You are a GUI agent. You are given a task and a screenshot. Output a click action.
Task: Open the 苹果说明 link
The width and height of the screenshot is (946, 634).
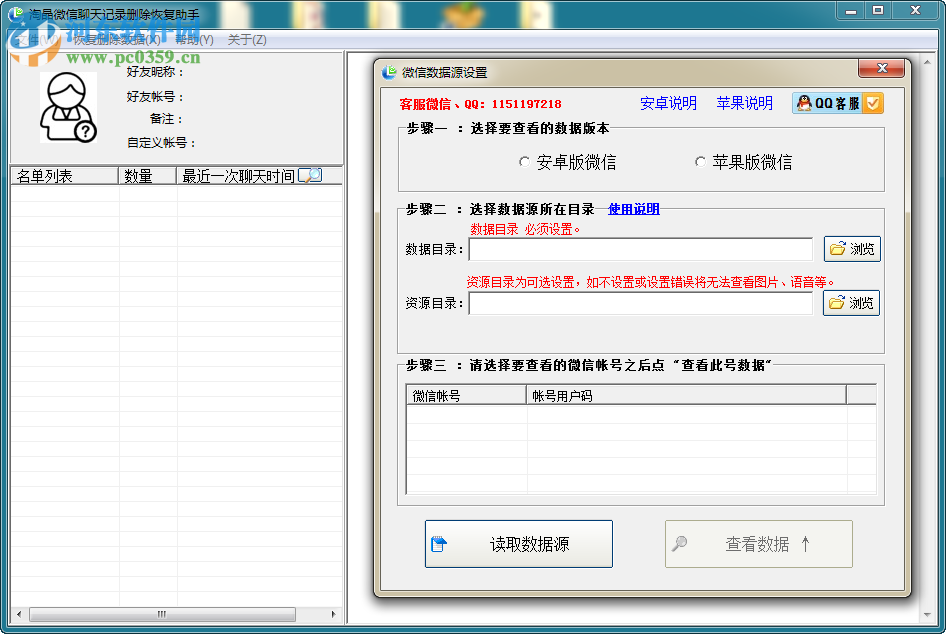click(744, 103)
